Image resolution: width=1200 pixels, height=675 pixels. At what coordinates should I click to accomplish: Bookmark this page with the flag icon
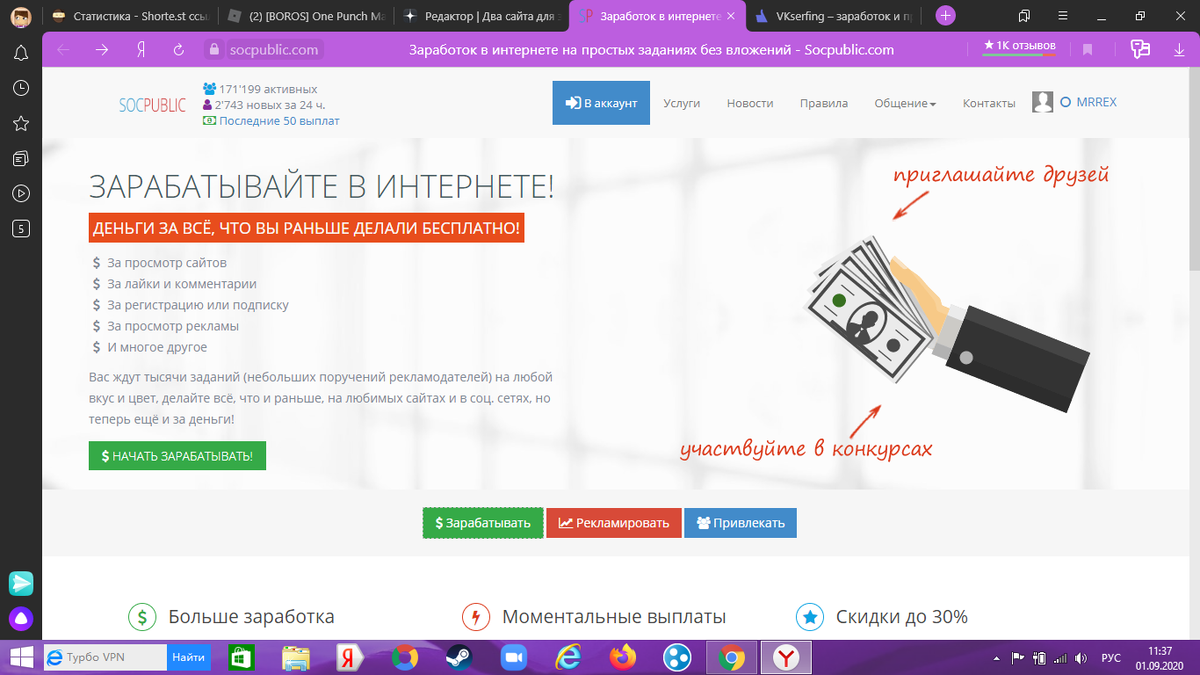pyautogui.click(x=1088, y=49)
